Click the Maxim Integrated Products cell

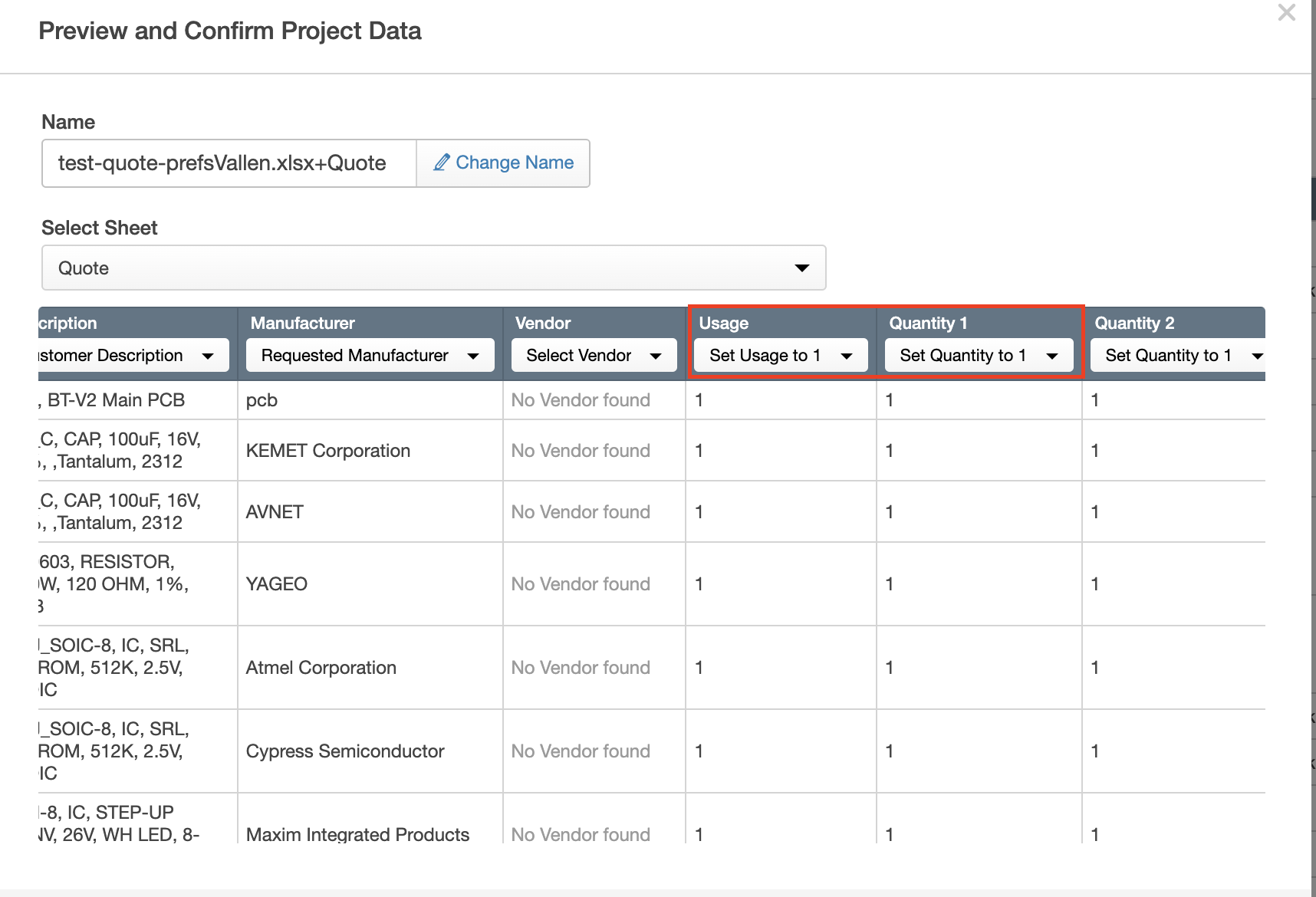(357, 833)
